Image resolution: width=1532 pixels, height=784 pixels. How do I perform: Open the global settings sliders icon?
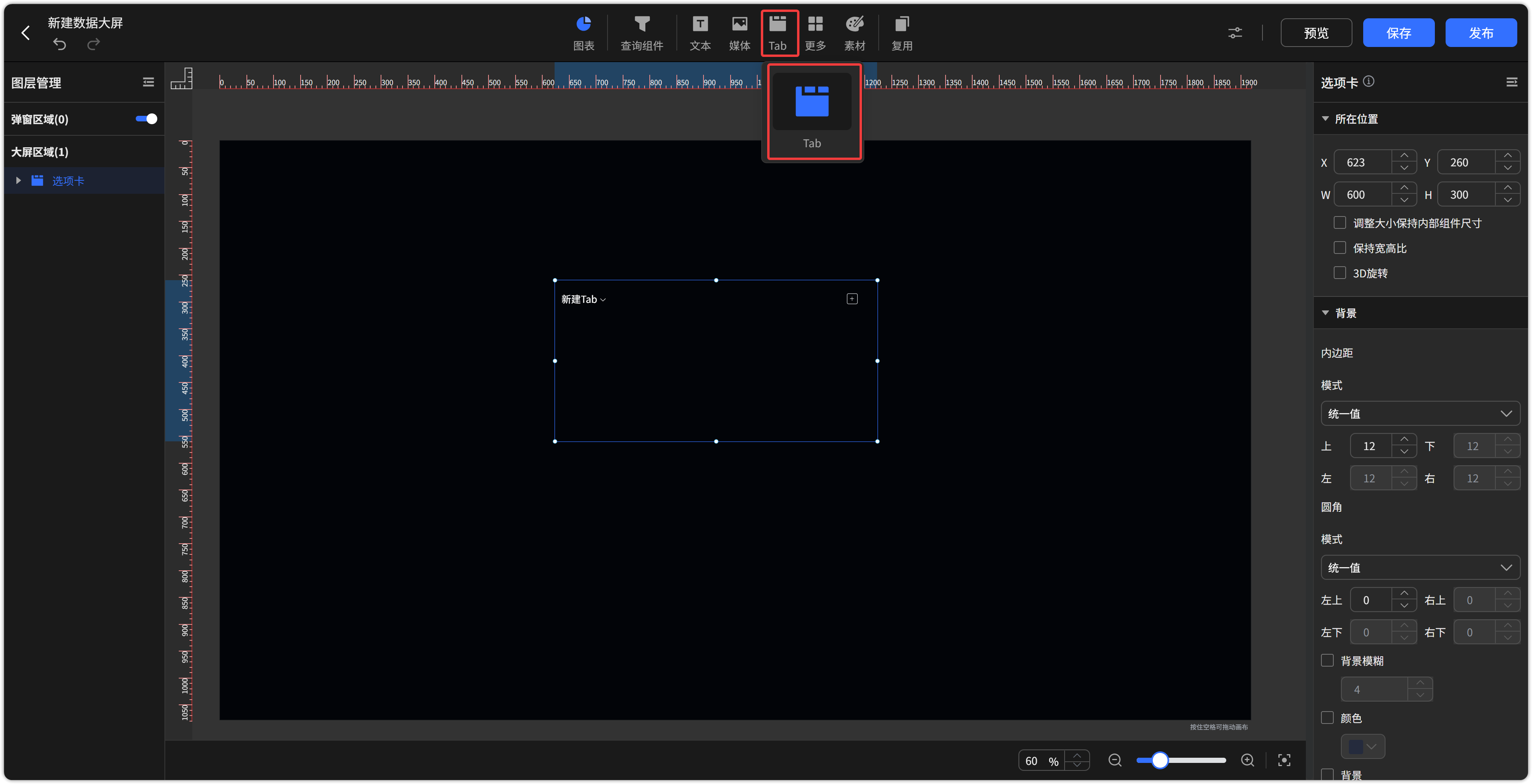1235,33
